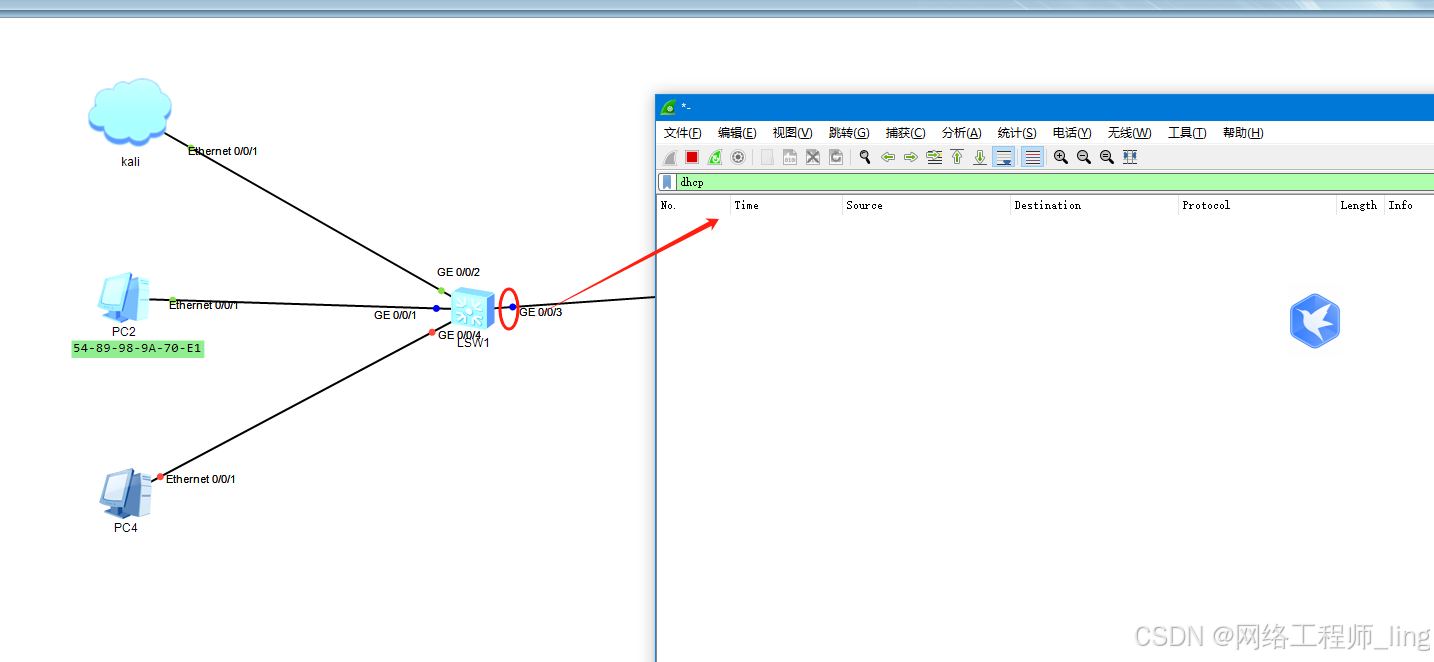
Task: Open the 分析(A) menu
Action: coord(961,133)
